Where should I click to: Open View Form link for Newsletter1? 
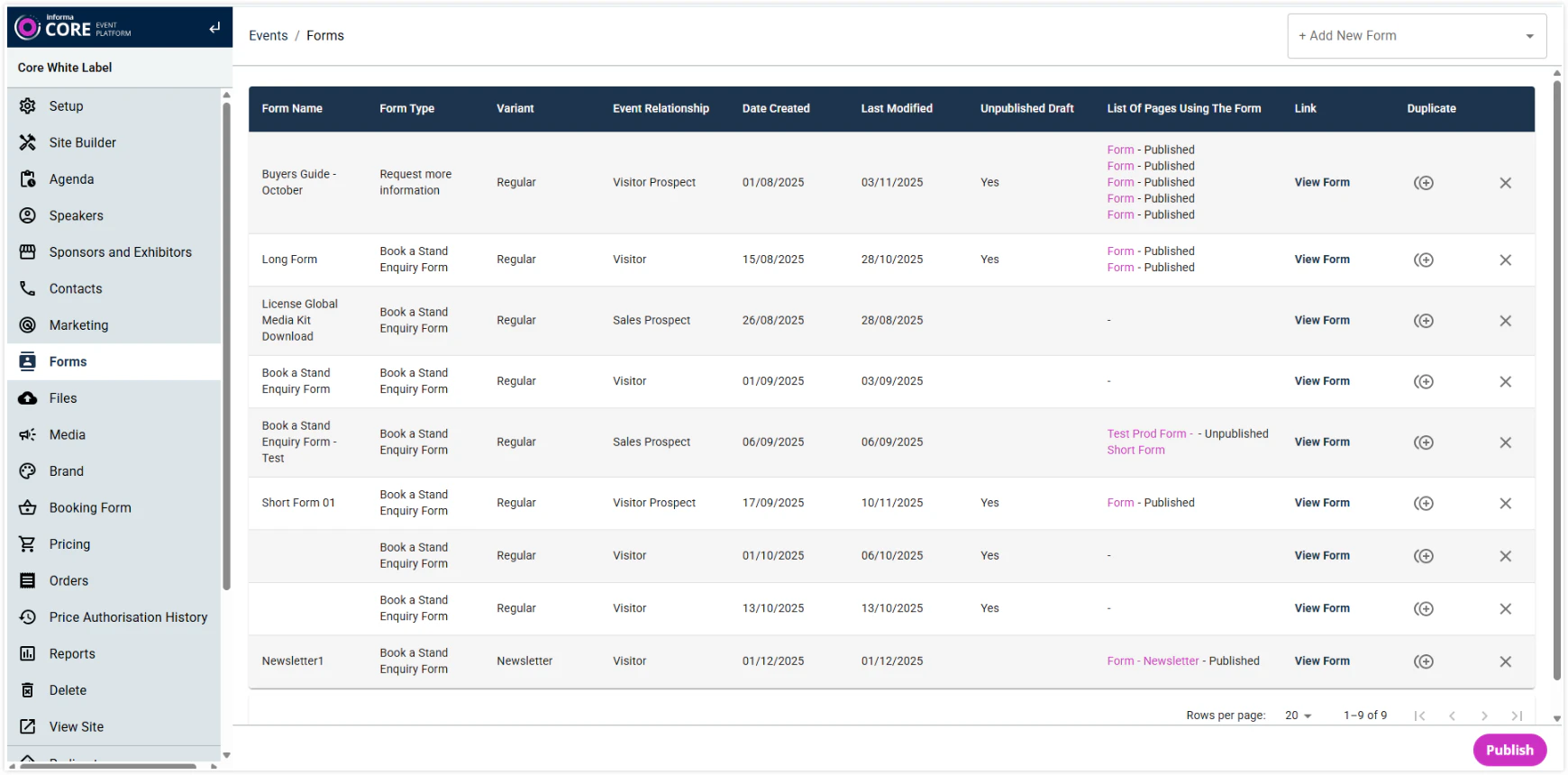click(x=1321, y=661)
